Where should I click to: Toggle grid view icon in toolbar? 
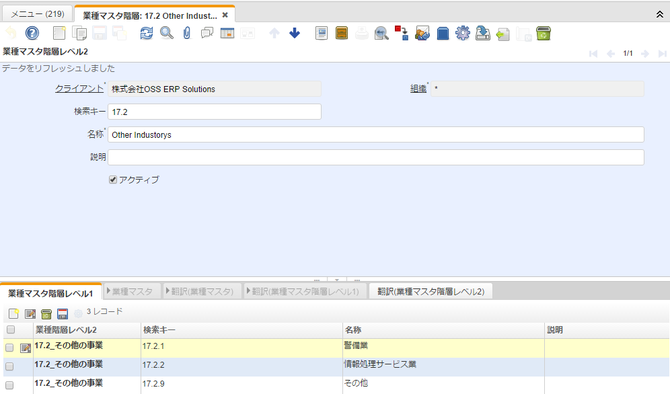point(227,33)
